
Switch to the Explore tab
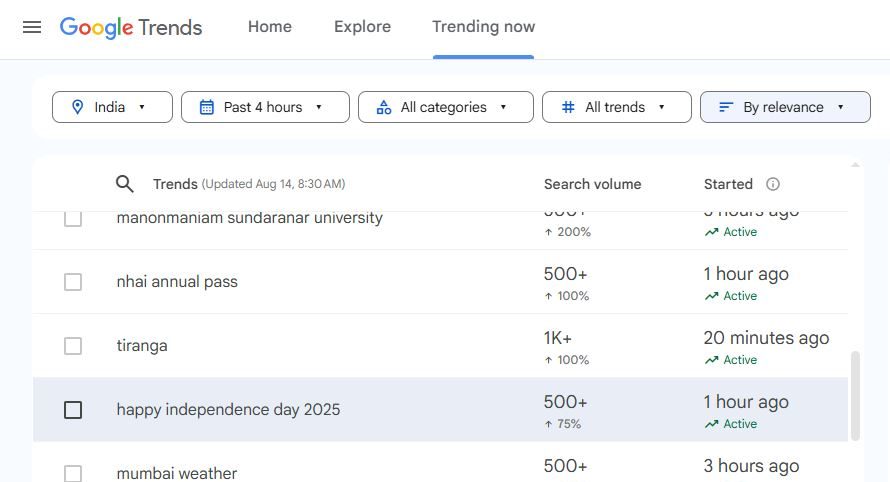click(362, 27)
